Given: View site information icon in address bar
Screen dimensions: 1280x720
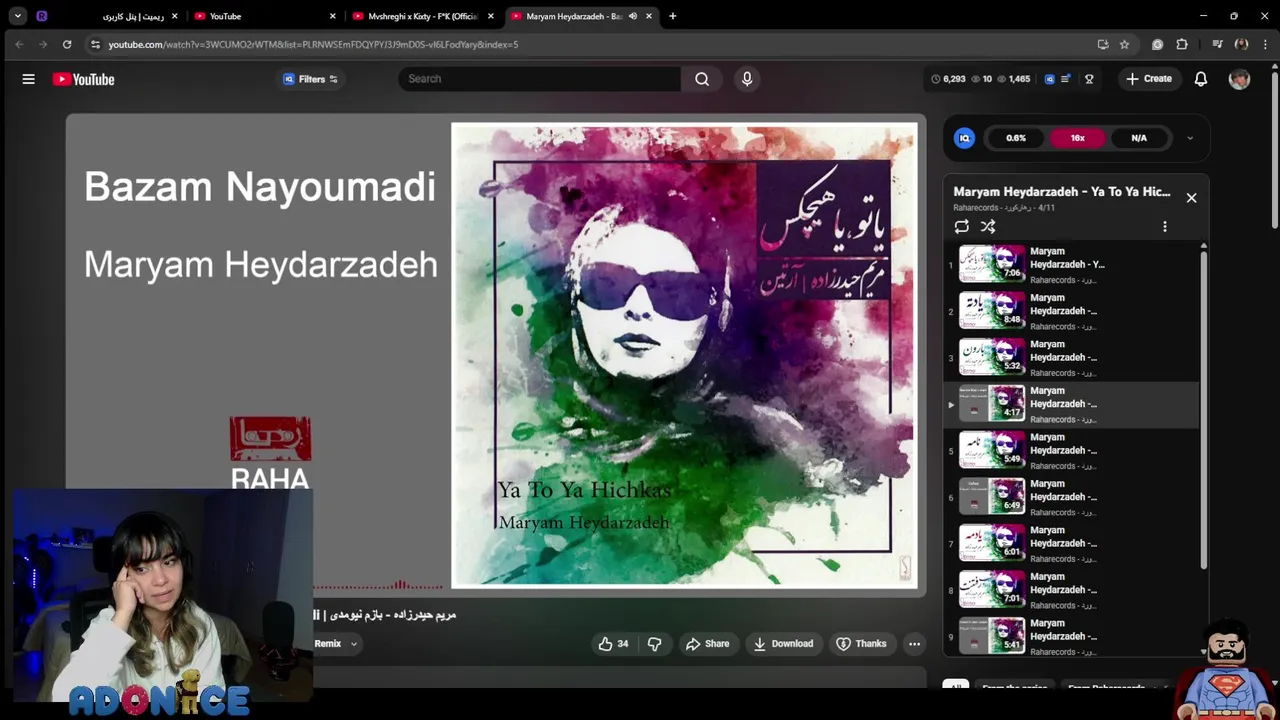Looking at the screenshot, I should click(95, 44).
